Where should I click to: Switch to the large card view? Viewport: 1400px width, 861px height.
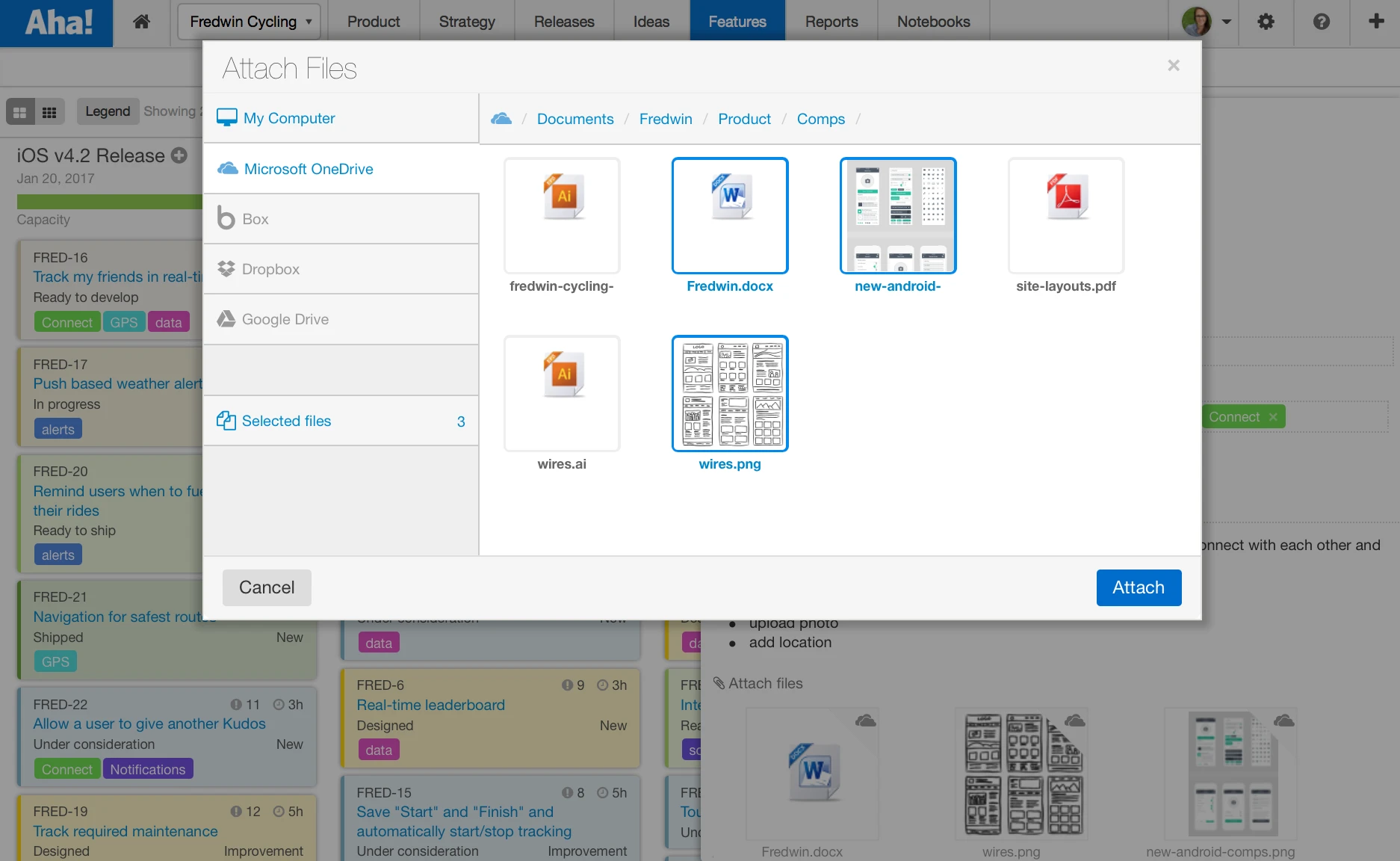tap(20, 112)
